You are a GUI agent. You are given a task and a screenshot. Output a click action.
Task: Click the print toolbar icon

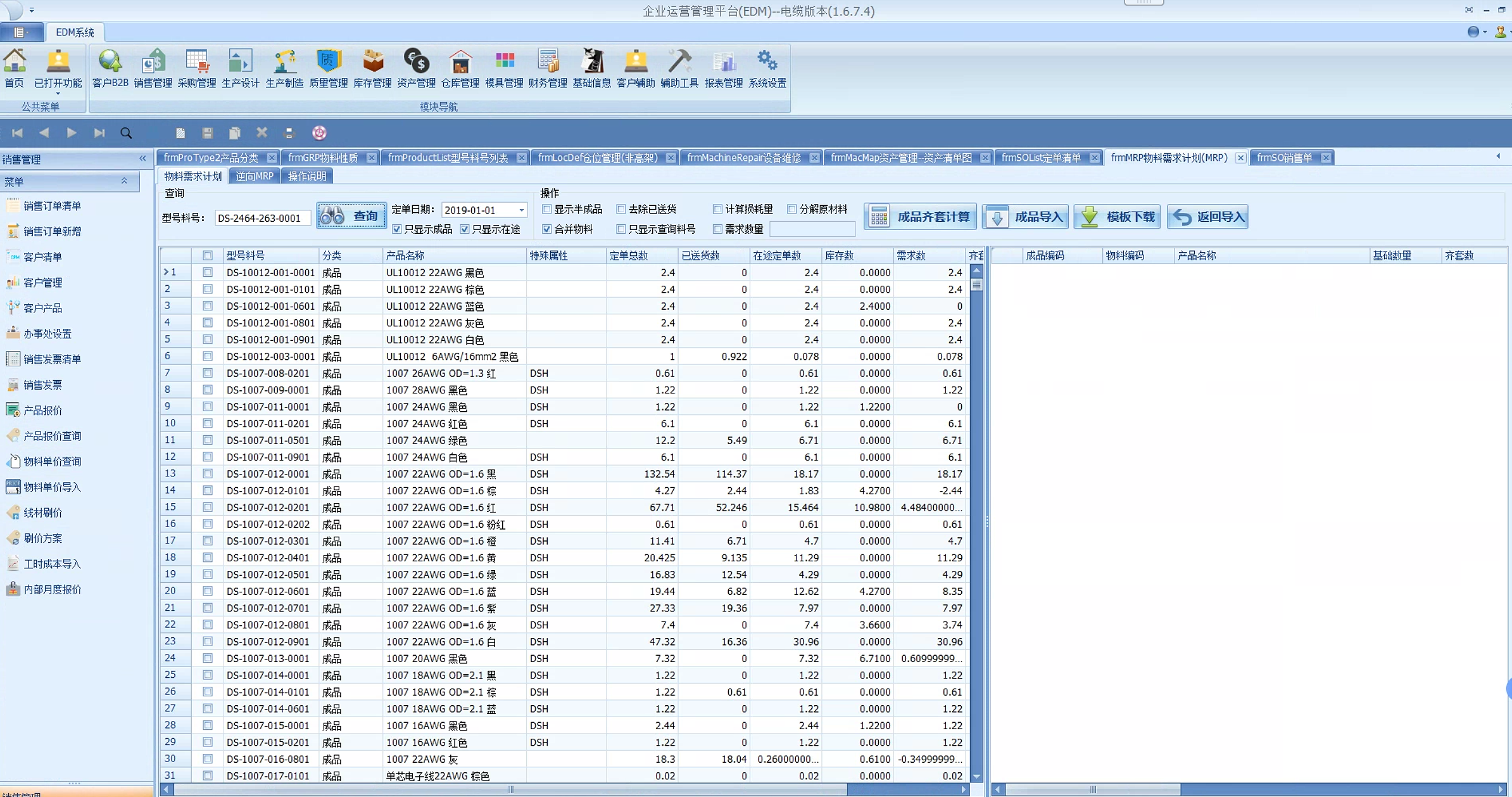click(289, 133)
